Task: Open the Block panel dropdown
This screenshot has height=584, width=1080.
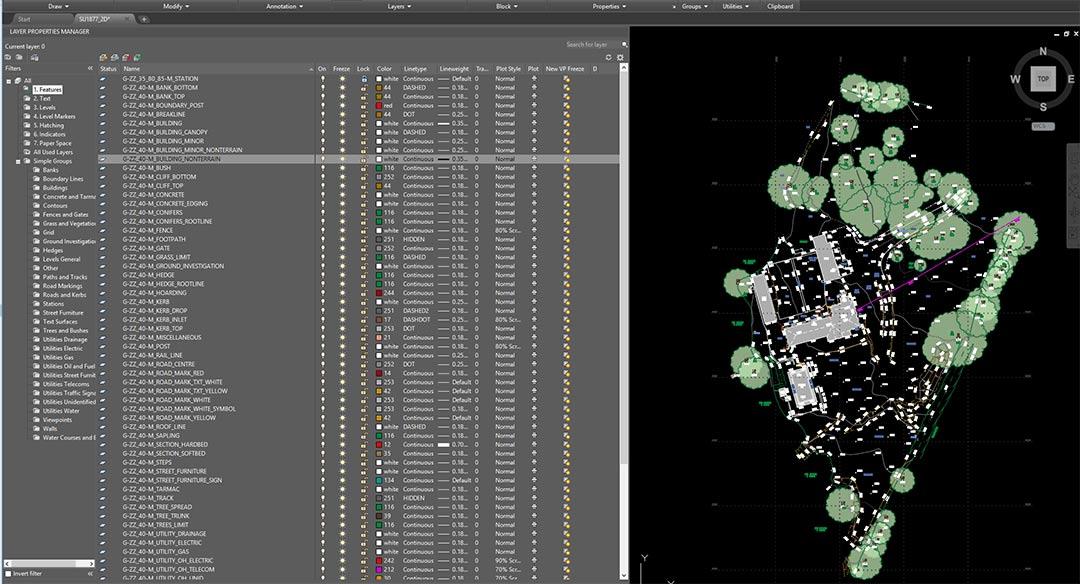Action: pyautogui.click(x=507, y=6)
